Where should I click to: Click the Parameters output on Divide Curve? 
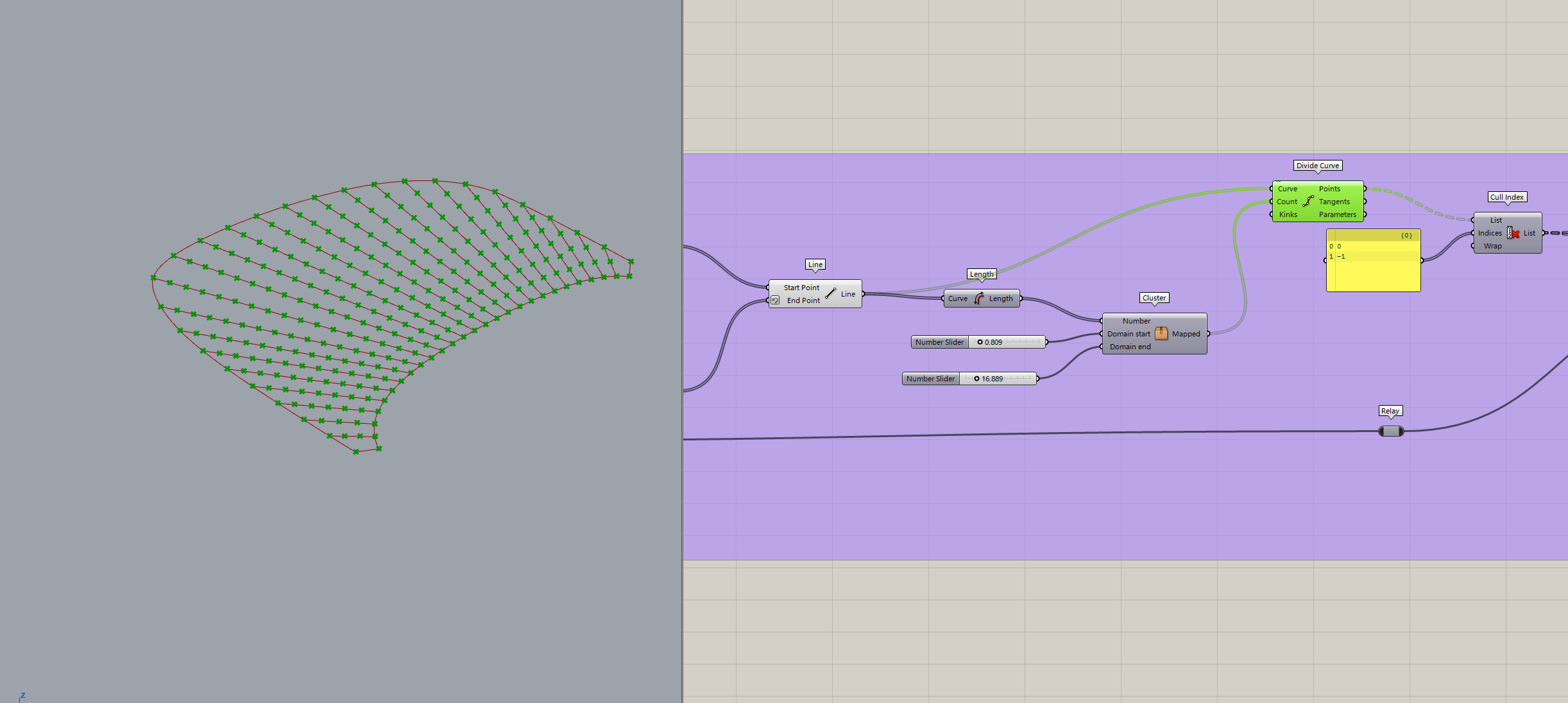pos(1337,214)
